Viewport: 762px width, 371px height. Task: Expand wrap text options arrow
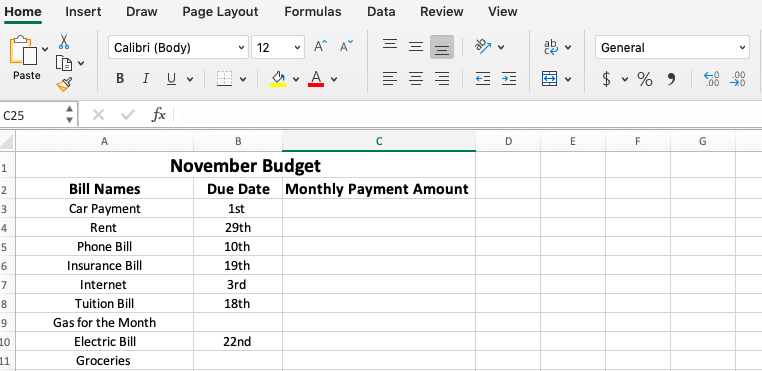pos(568,48)
